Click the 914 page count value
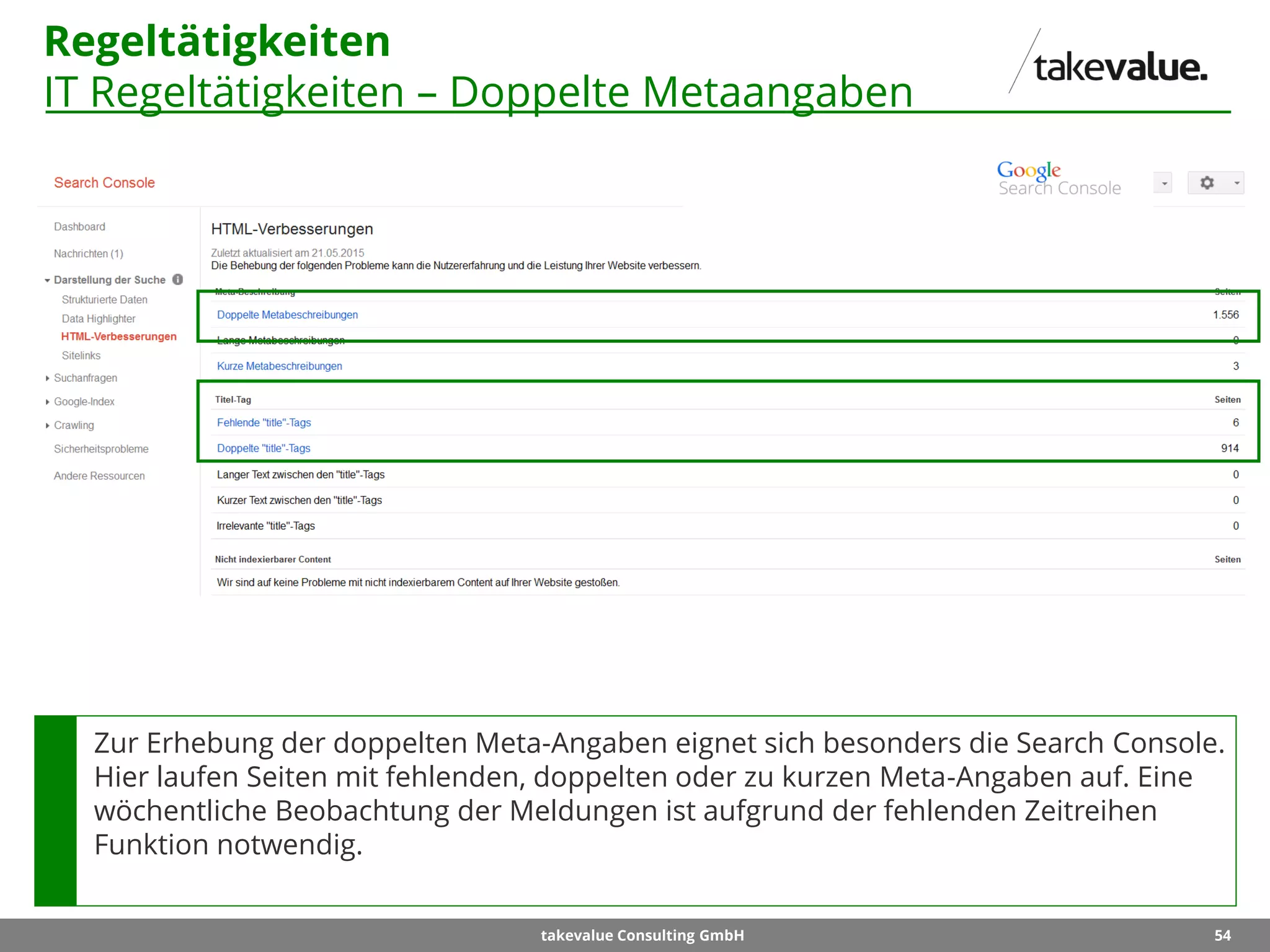This screenshot has width=1270, height=952. [1230, 448]
